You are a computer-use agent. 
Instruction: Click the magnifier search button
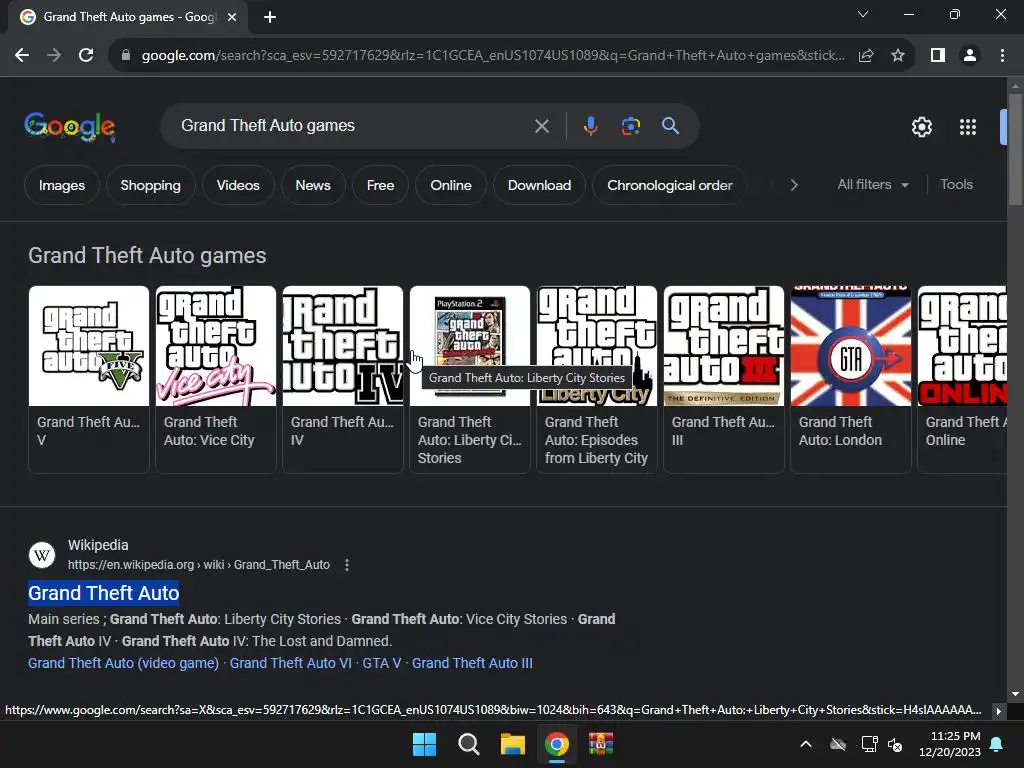pyautogui.click(x=671, y=126)
